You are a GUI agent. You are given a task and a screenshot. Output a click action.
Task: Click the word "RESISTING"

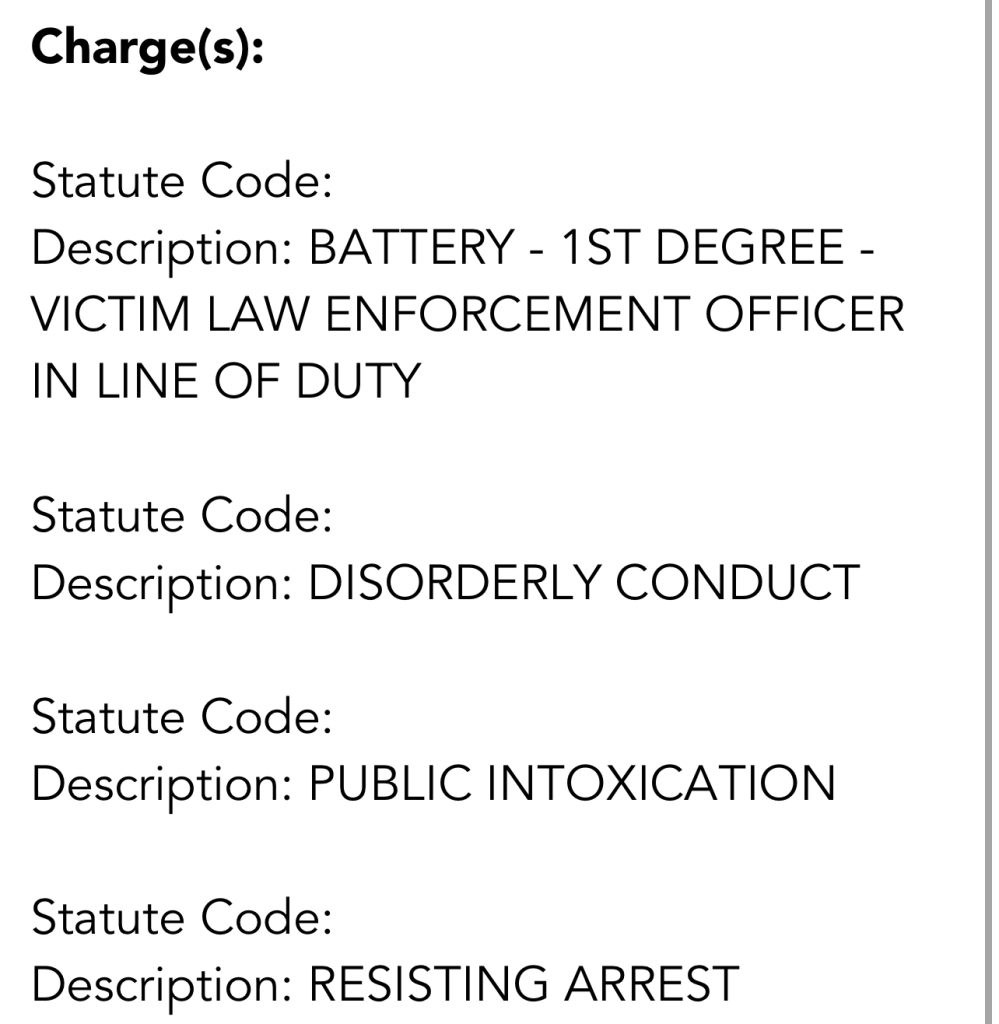click(x=429, y=985)
